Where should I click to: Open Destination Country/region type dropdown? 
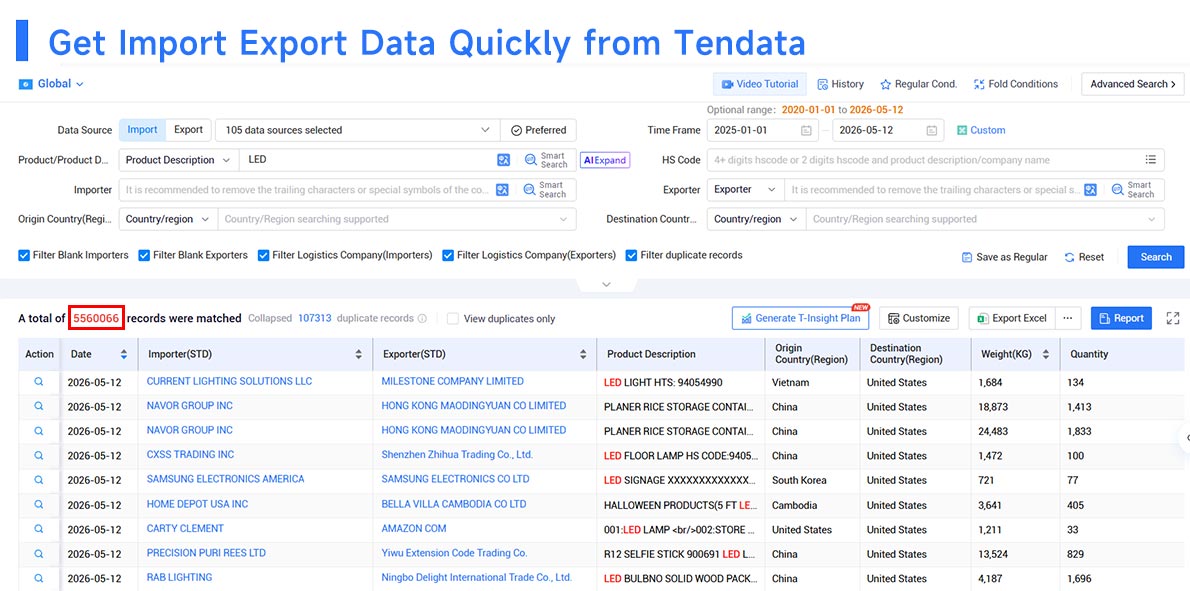click(x=756, y=219)
